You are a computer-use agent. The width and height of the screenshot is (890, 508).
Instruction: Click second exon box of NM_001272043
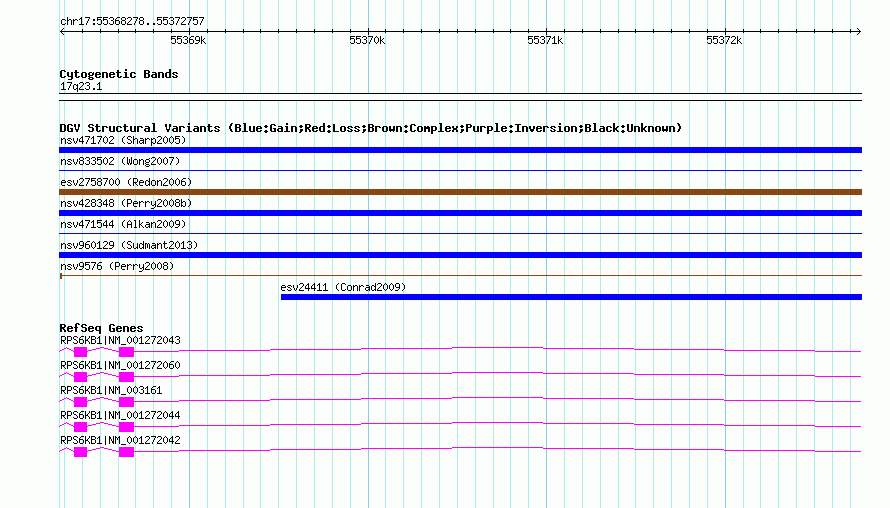click(127, 352)
